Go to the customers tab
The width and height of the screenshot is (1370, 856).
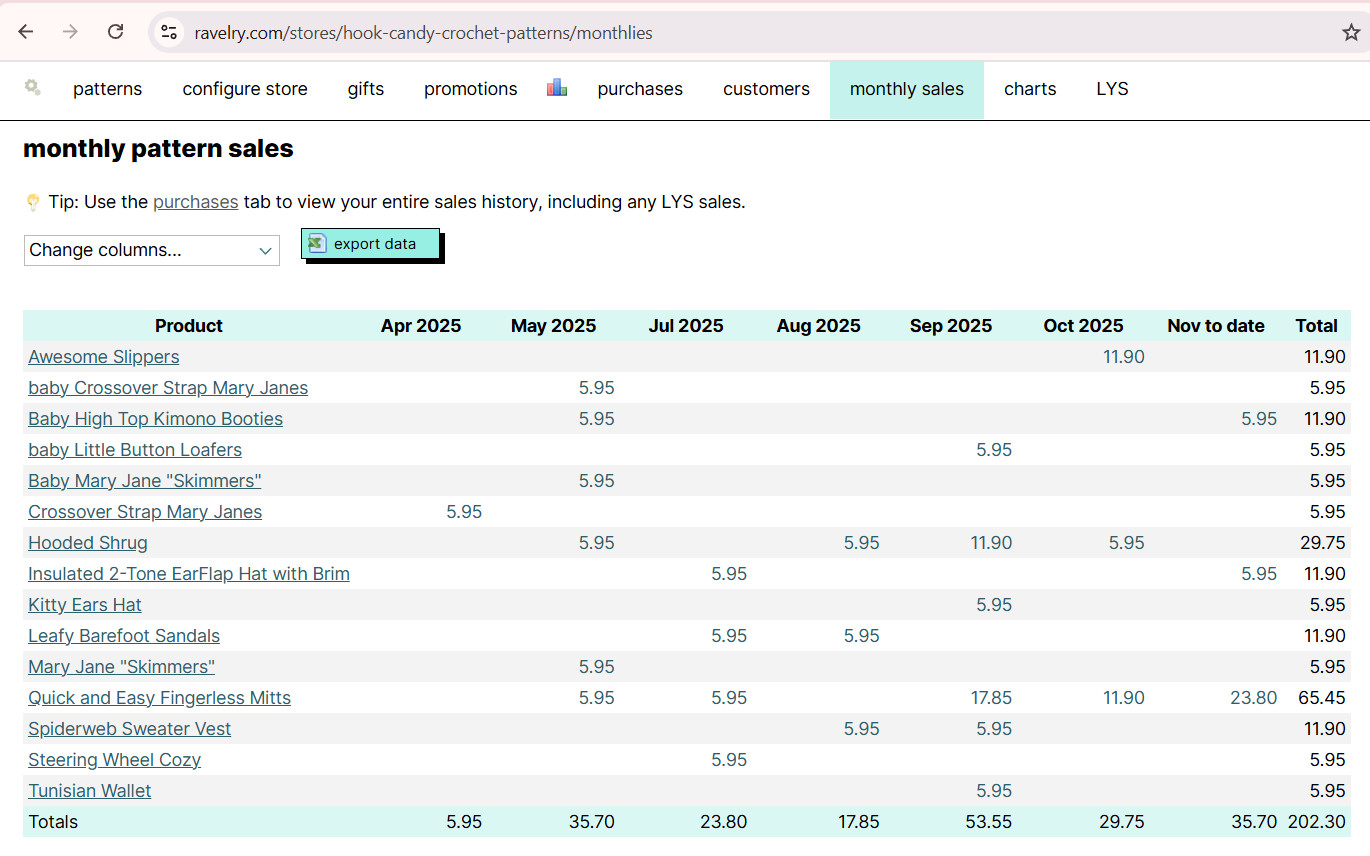[766, 89]
